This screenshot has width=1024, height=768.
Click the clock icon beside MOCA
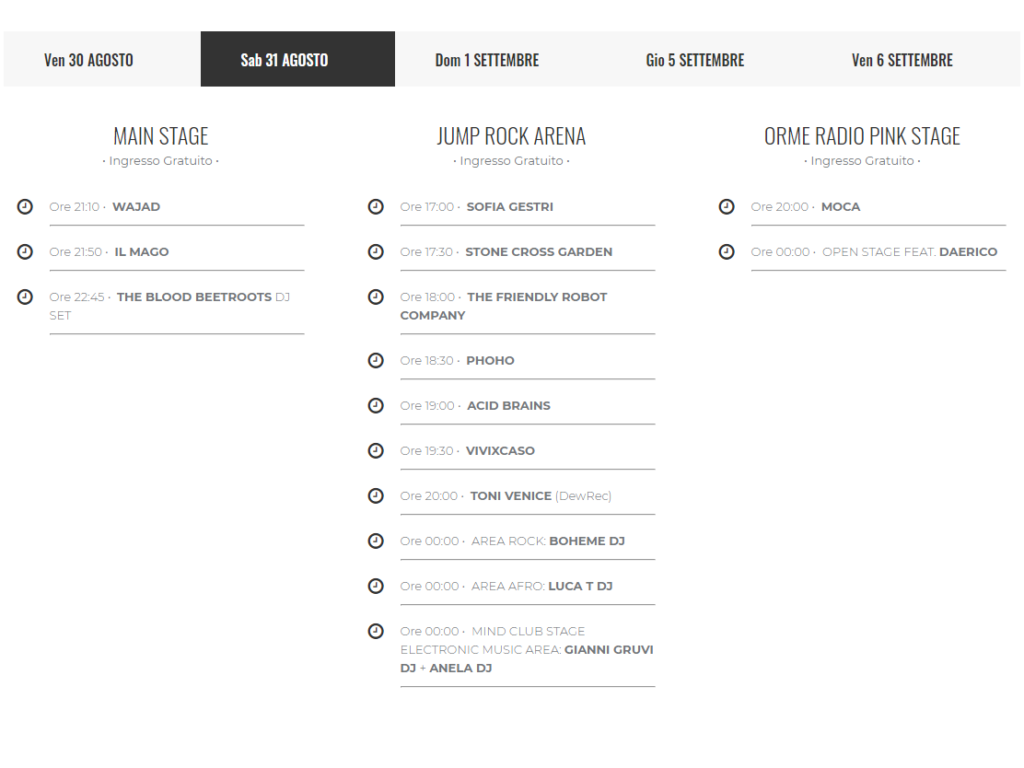pos(727,207)
